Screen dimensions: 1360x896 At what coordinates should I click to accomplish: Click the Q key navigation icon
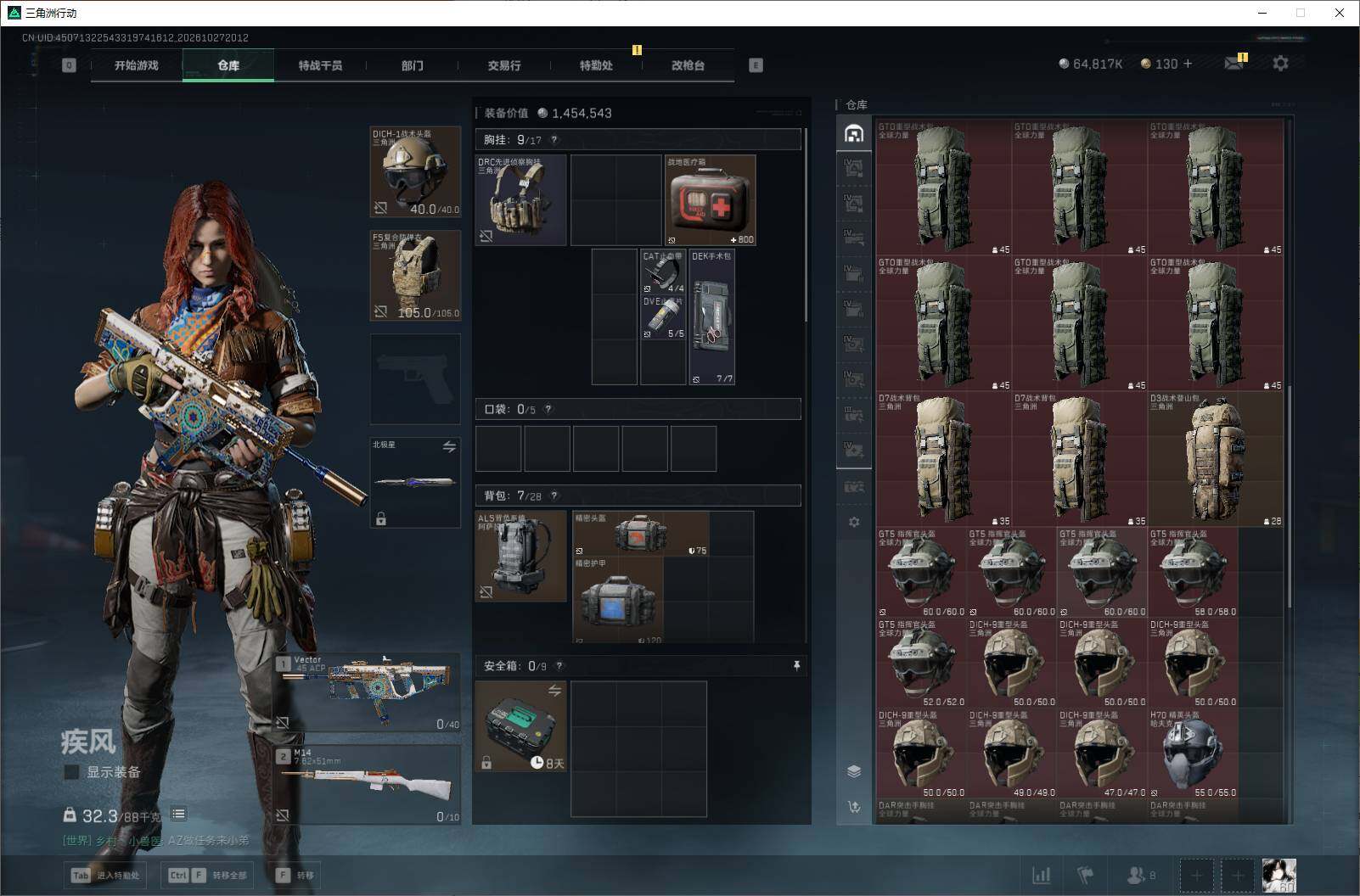pyautogui.click(x=69, y=65)
